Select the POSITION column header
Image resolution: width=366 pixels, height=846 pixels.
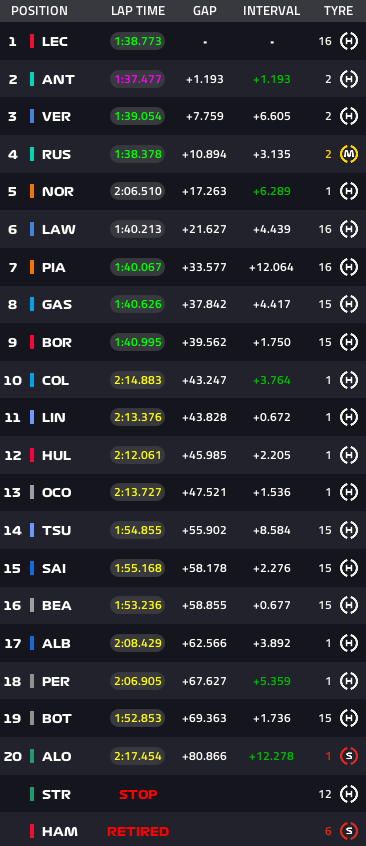pos(39,11)
